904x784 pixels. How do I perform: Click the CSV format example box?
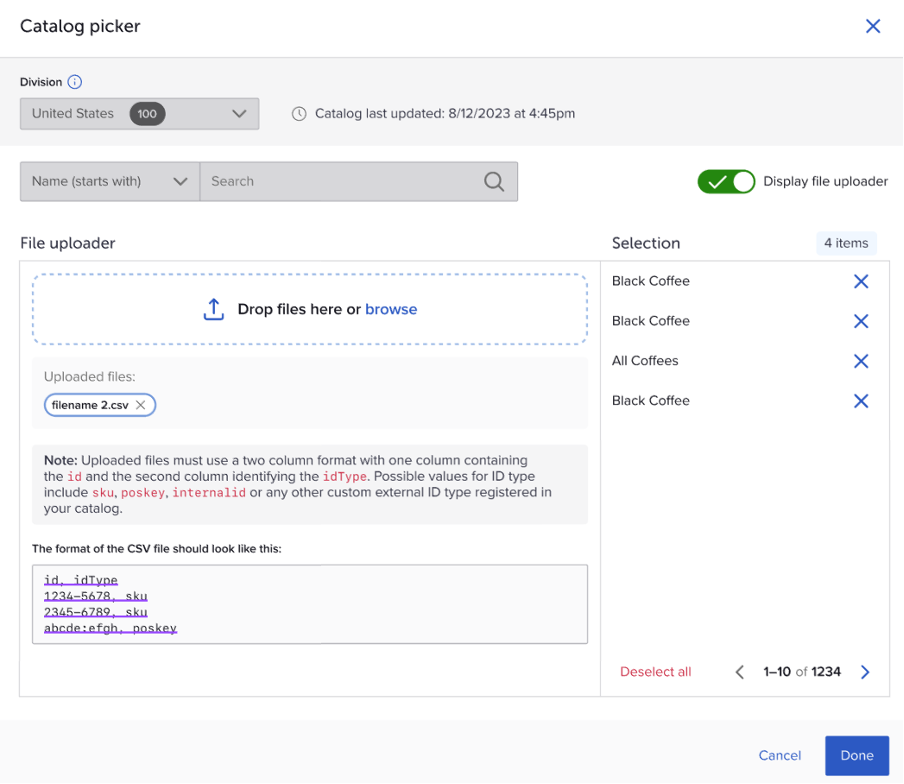pos(310,604)
